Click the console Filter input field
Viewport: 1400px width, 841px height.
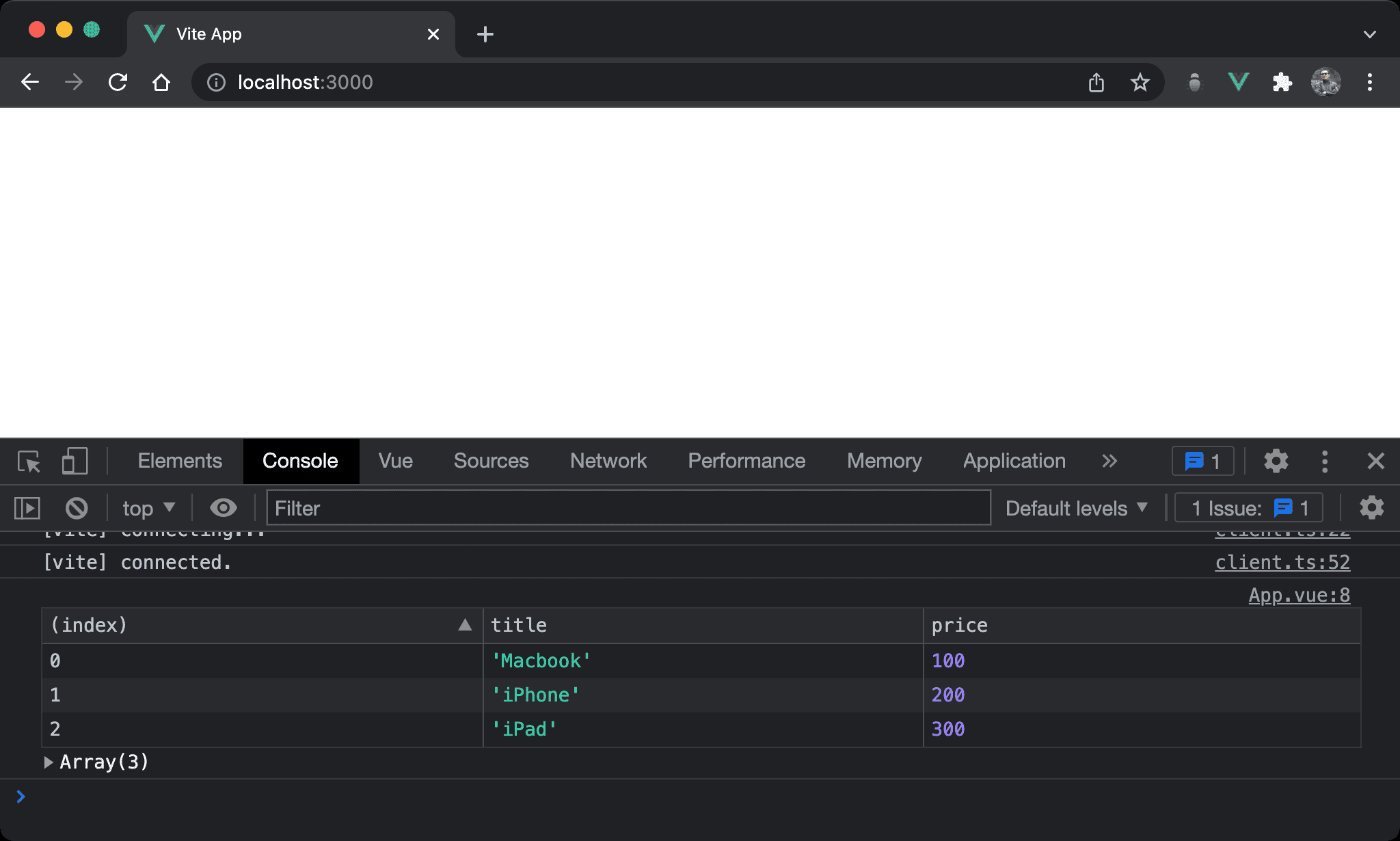(628, 508)
